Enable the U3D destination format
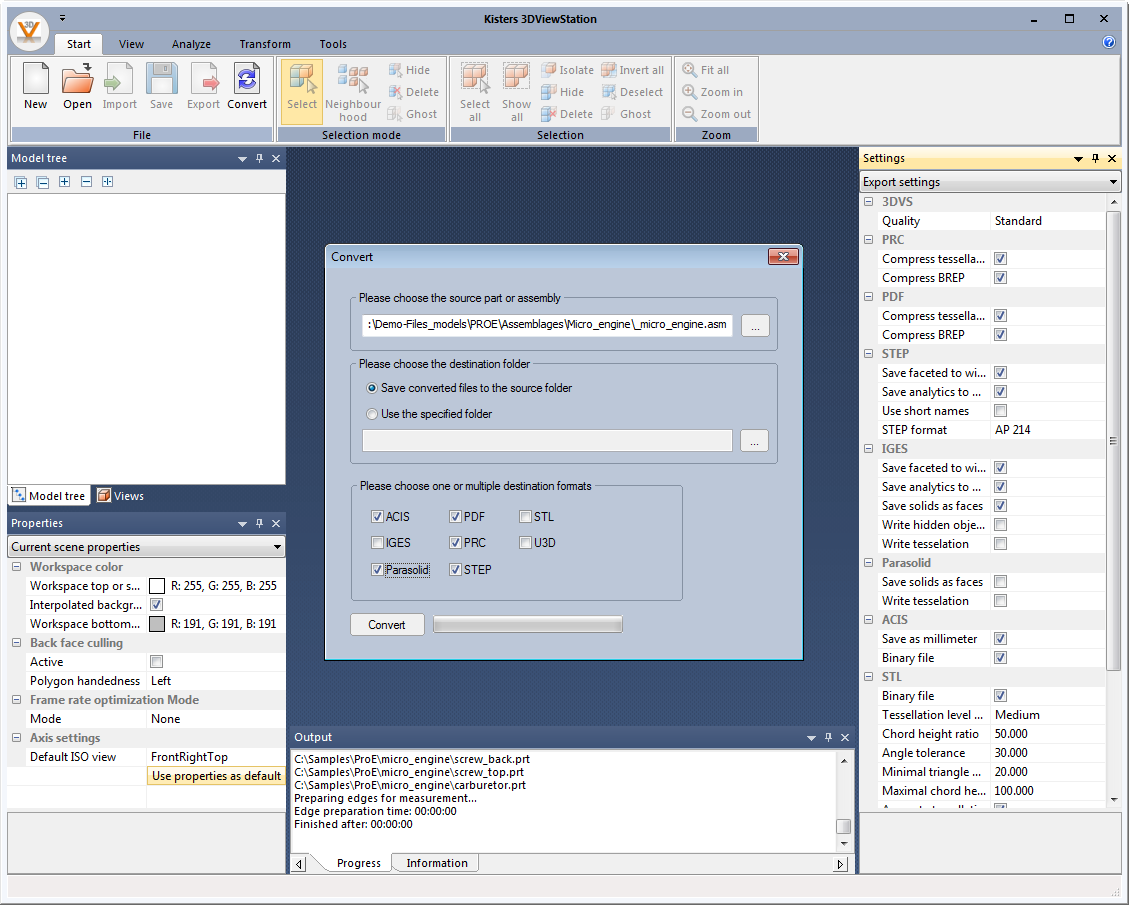Viewport: 1129px width, 905px height. pos(526,543)
